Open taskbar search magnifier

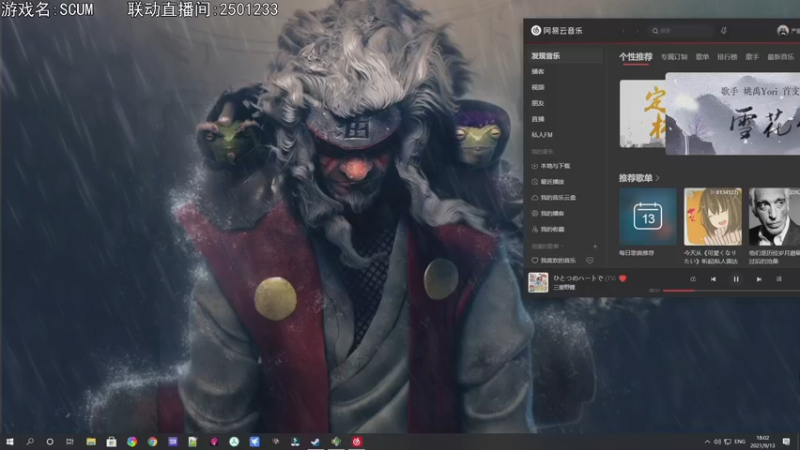[x=30, y=442]
